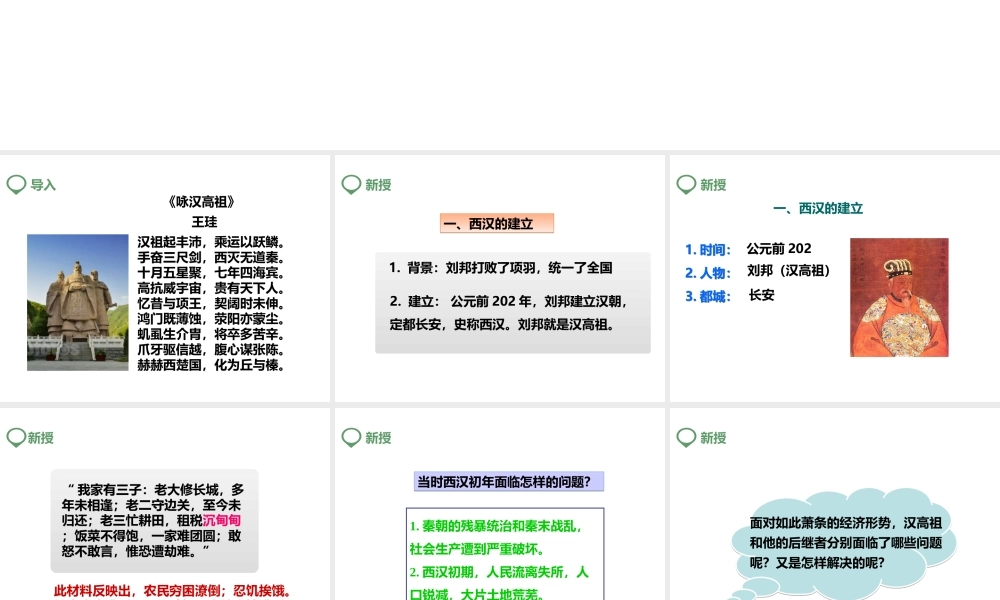Click the line 汉祖起丰沛，乘运以跃鳞

(214, 242)
